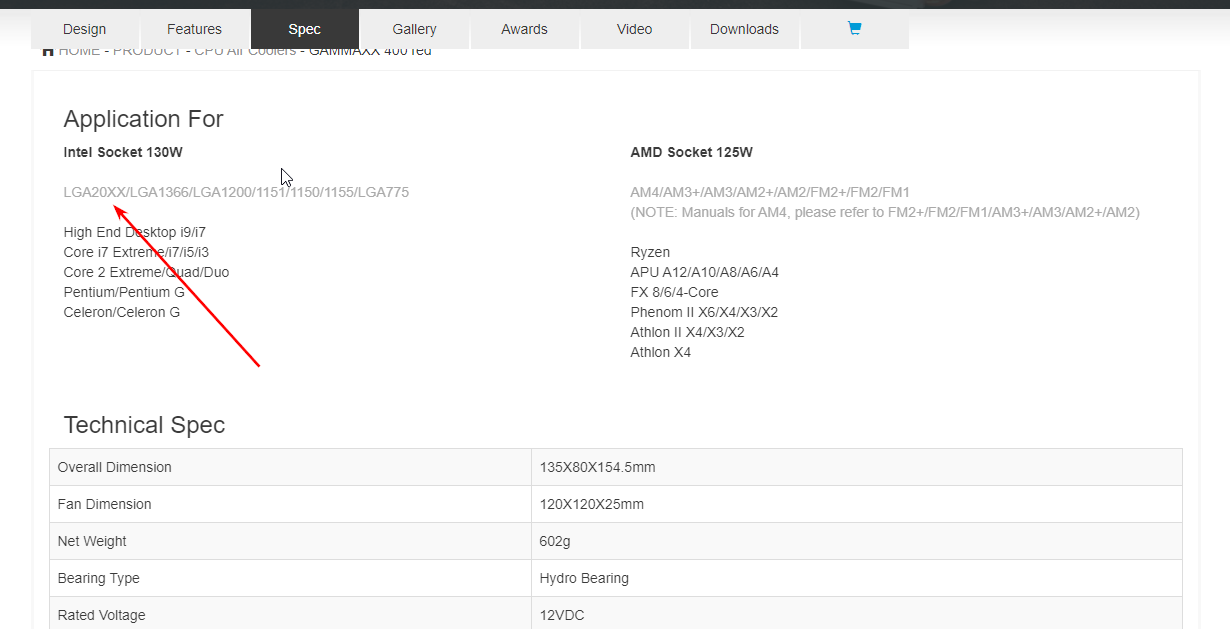
Task: Open the CPU Air Coolers breadcrumb
Action: [245, 52]
